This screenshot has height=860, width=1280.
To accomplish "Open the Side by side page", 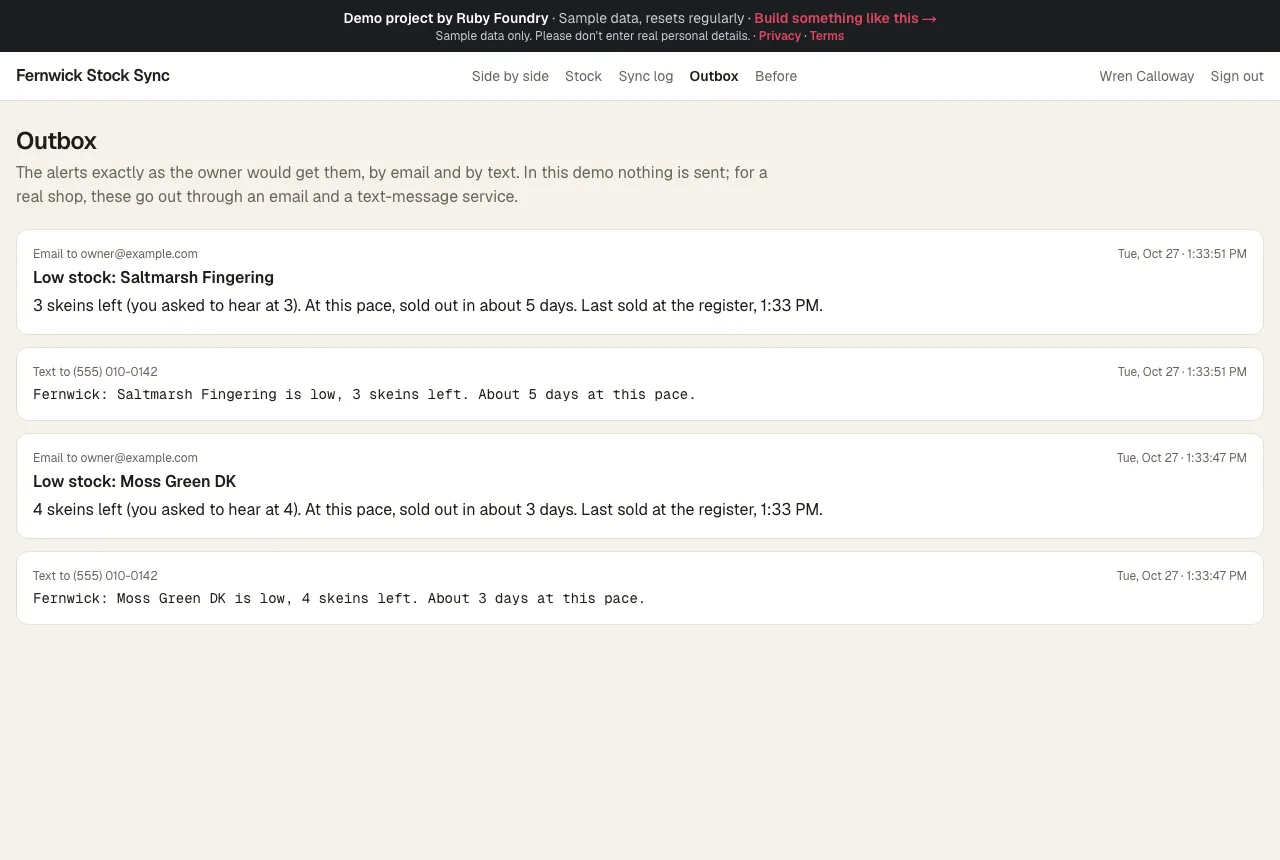I will tap(510, 76).
